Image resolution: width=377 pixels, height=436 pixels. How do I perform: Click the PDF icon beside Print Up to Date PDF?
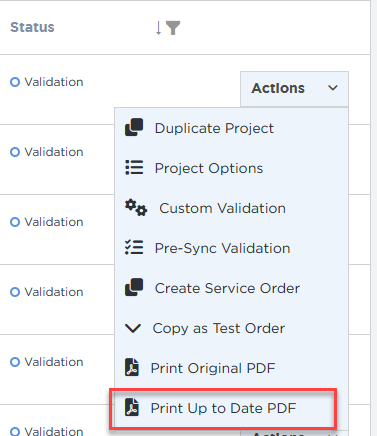click(x=132, y=407)
